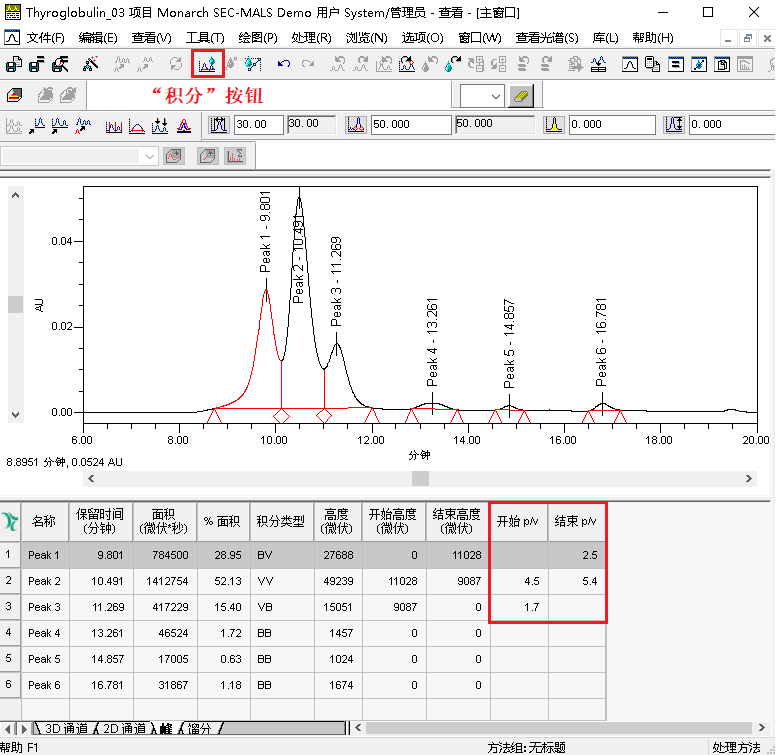The height and width of the screenshot is (755, 776).
Task: Click the chromatogram horizontal scrollbar thumb
Action: [420, 479]
